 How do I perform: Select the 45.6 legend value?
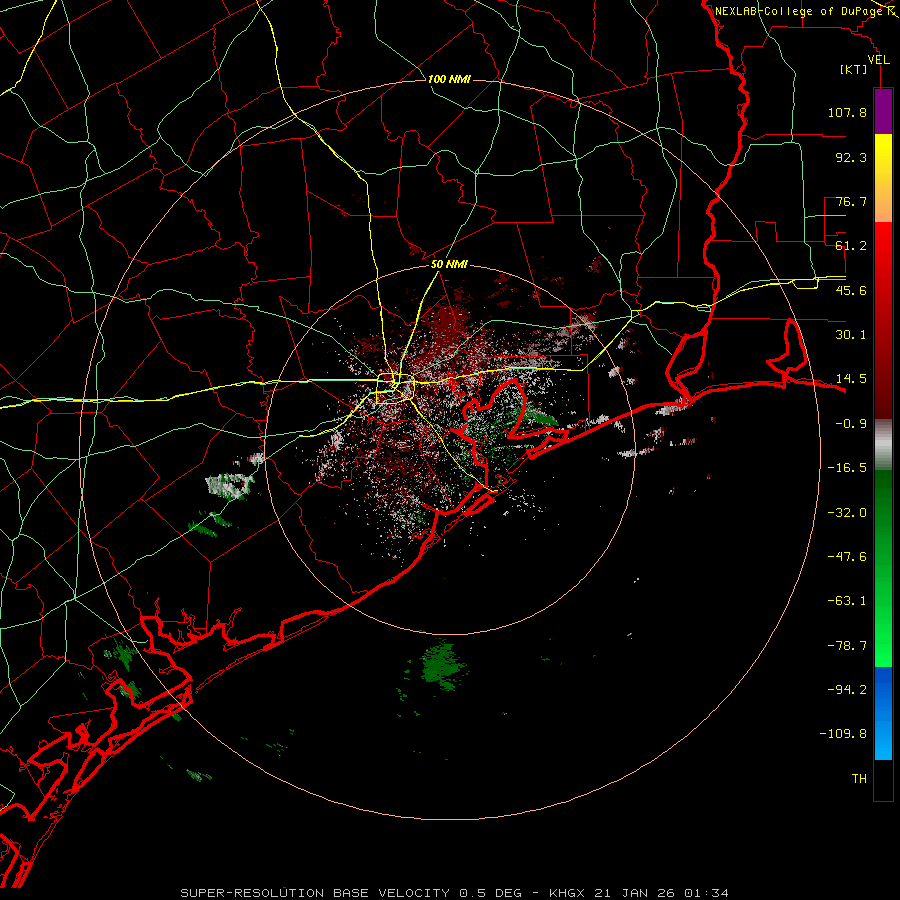point(851,290)
